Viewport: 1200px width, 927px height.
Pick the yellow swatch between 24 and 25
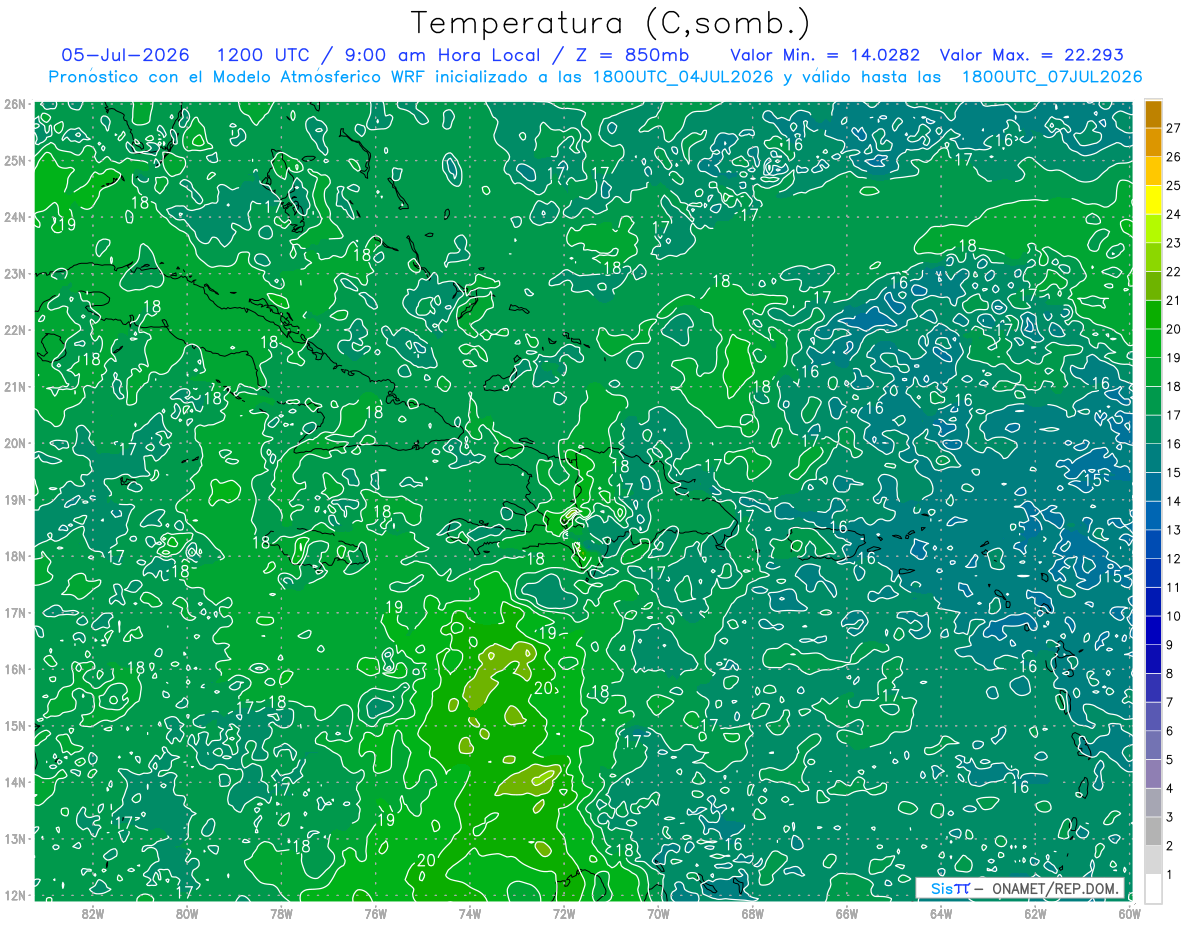point(1153,200)
